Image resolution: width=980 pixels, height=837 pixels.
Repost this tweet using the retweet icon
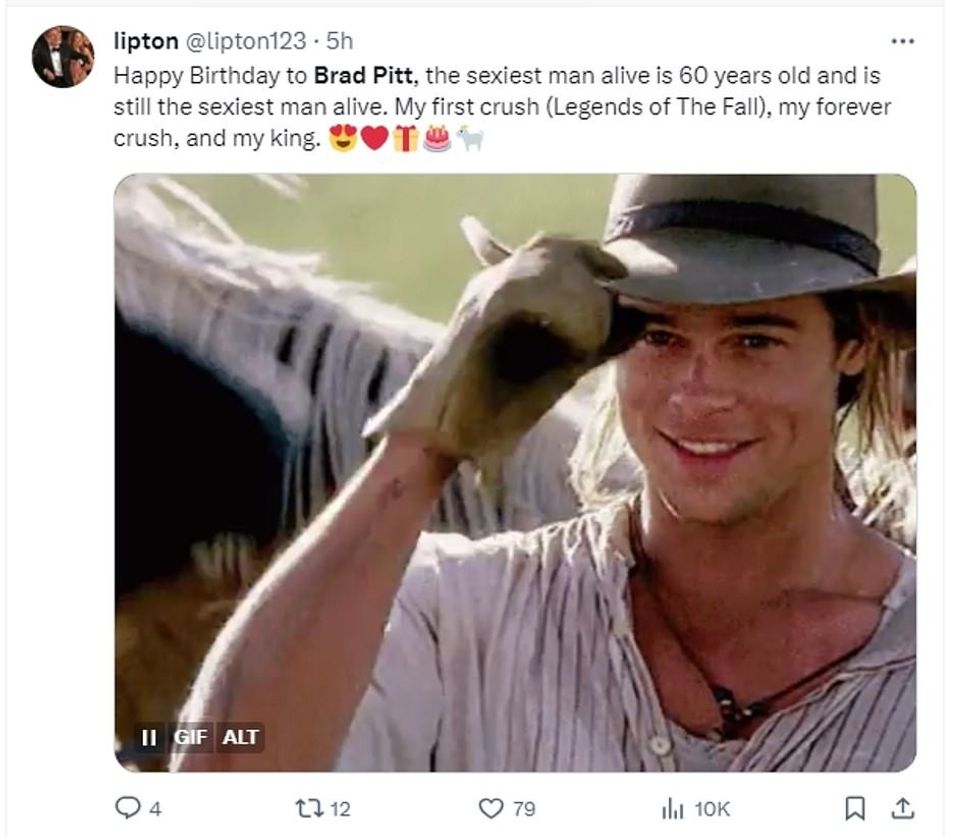click(308, 808)
